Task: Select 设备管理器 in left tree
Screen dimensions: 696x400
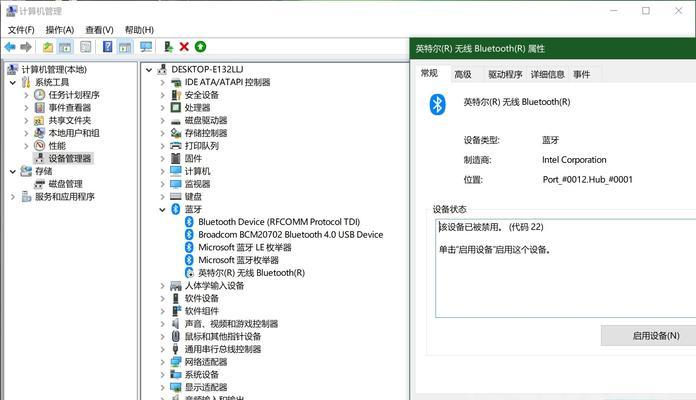Action: click(70, 158)
